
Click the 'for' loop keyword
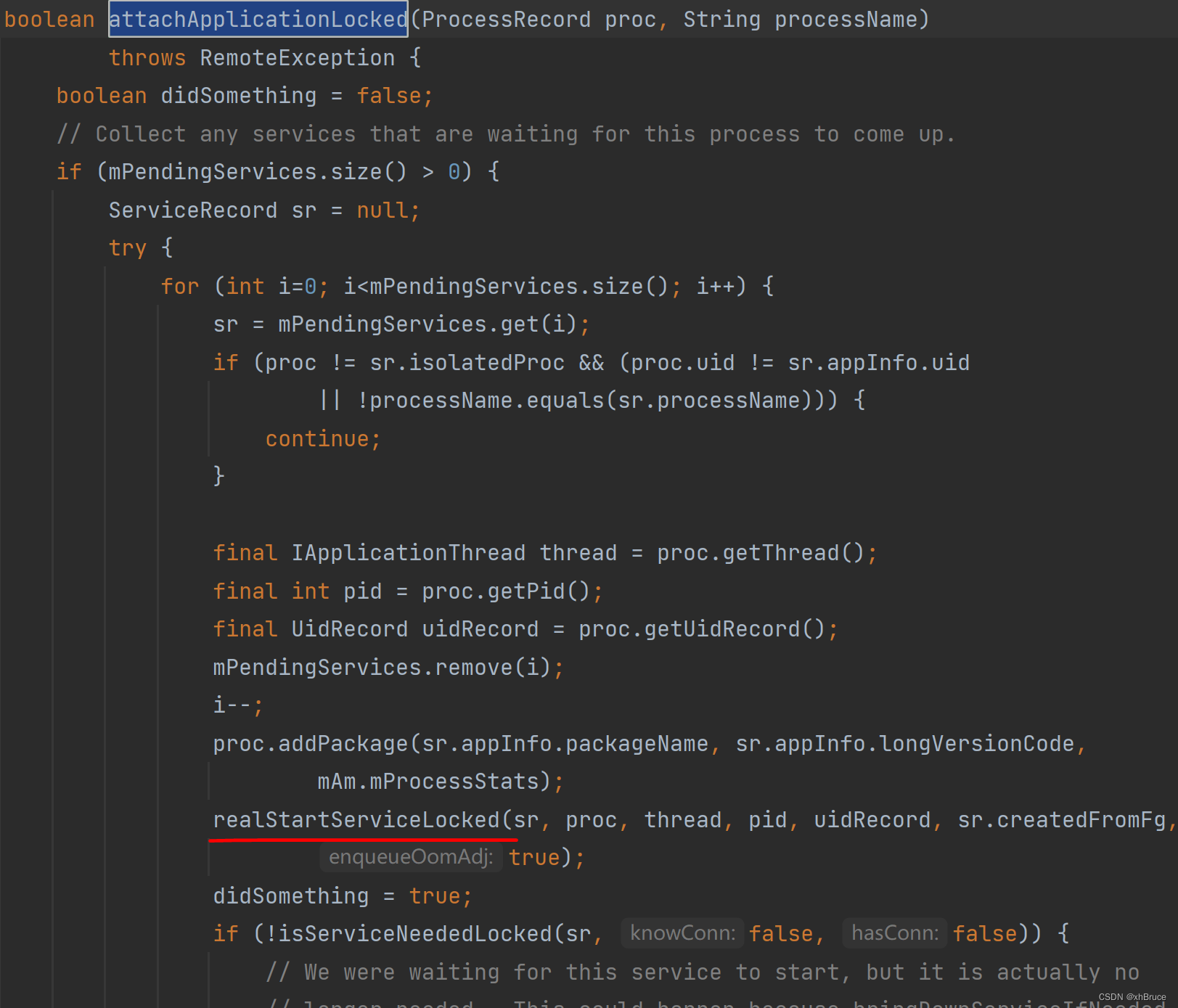180,287
